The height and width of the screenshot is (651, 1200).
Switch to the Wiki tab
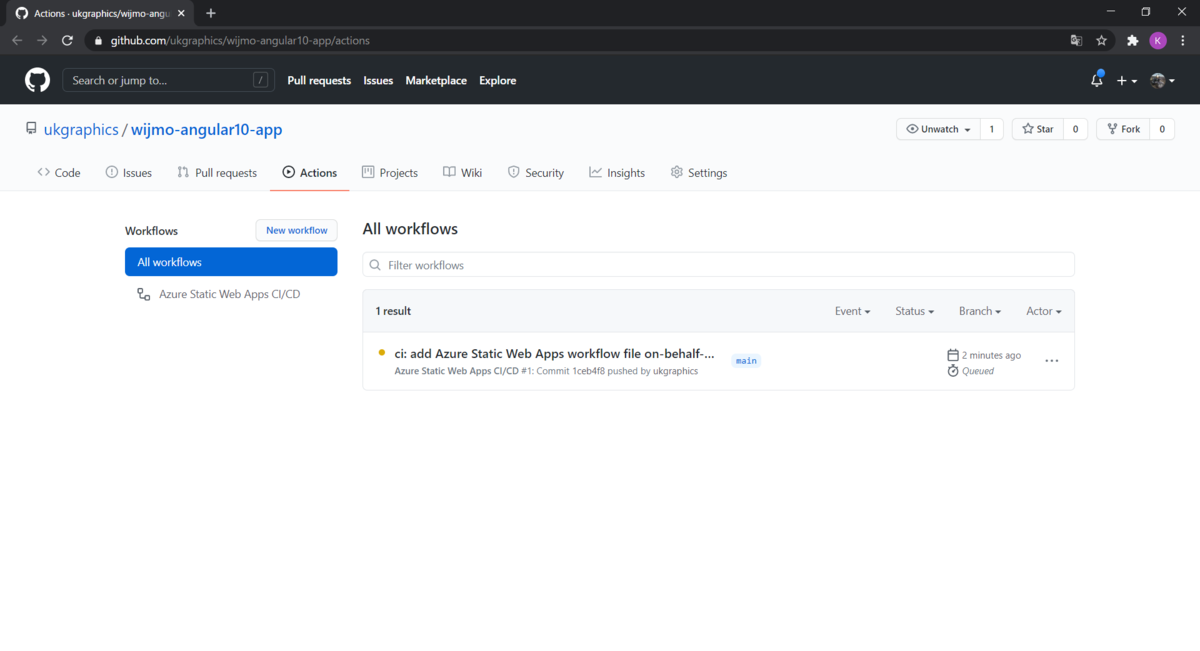pyautogui.click(x=463, y=173)
